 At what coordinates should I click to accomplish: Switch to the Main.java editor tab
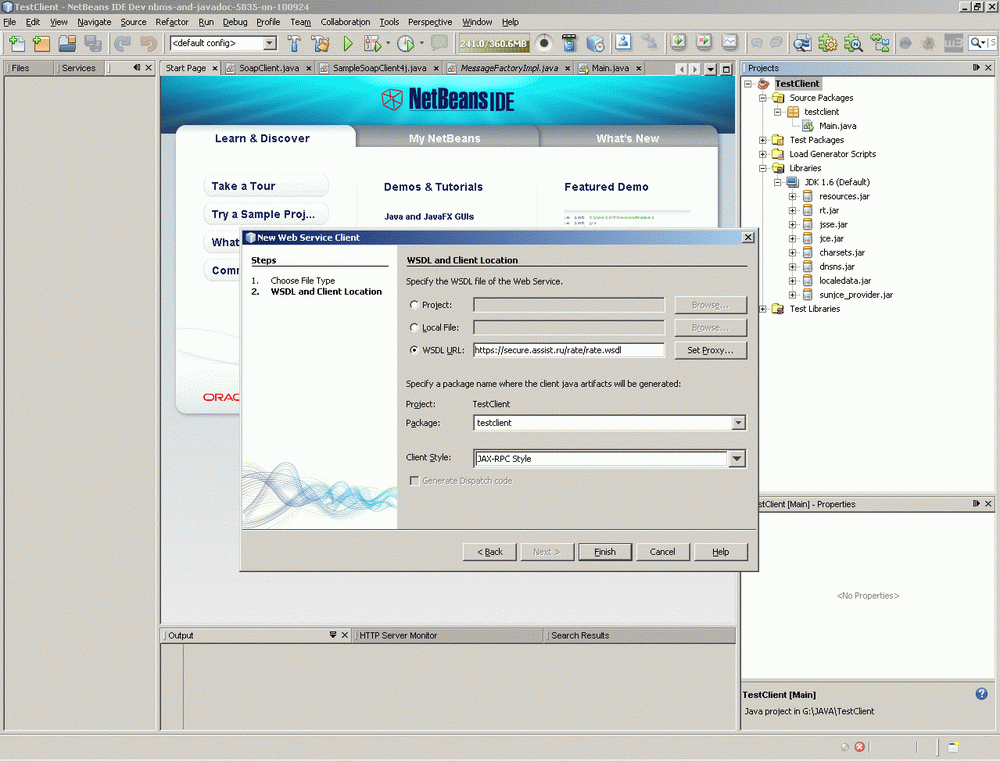pos(610,68)
